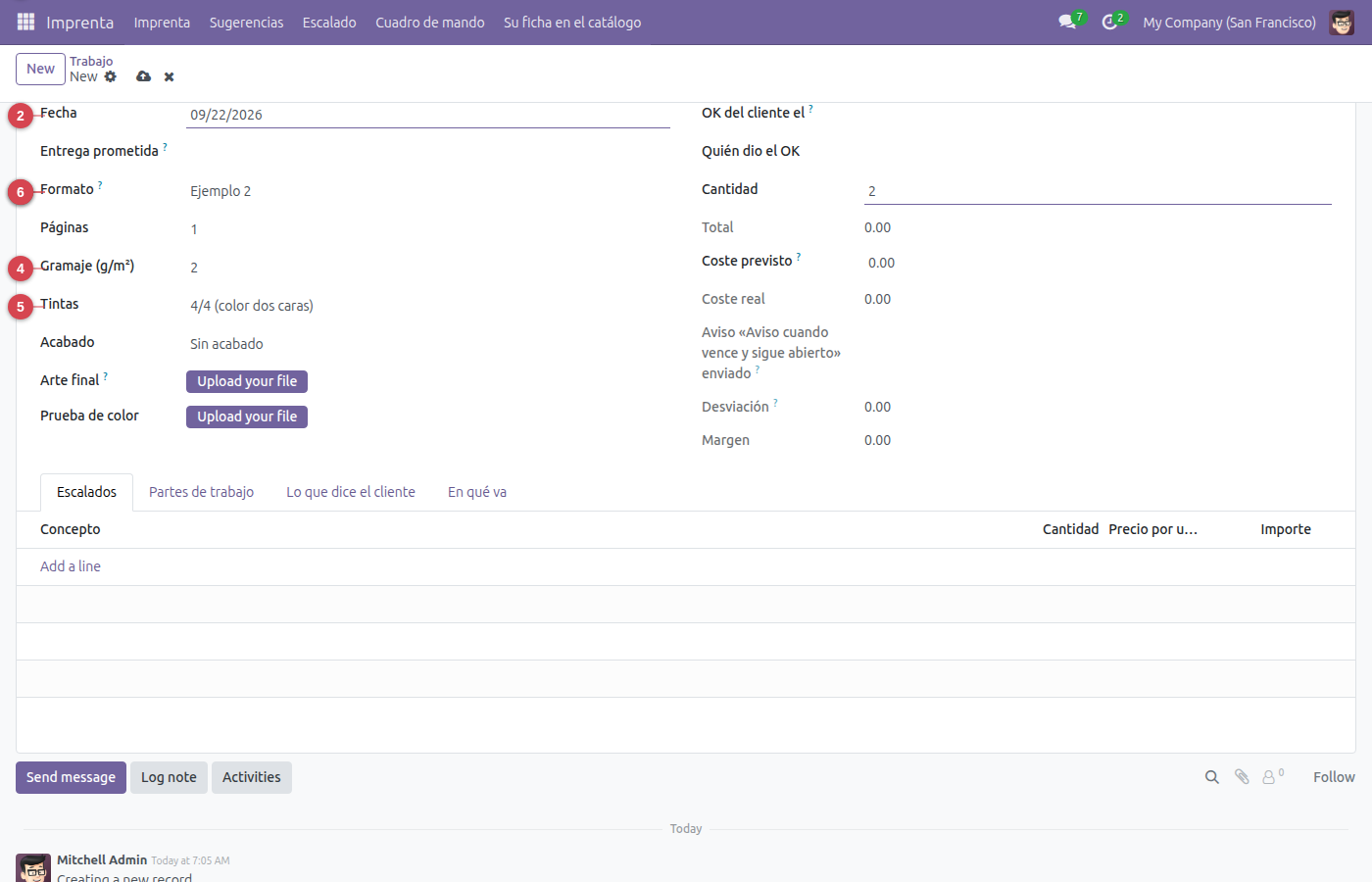The image size is (1372, 882).
Task: Open the Tintas selection dropdown
Action: [x=428, y=306]
